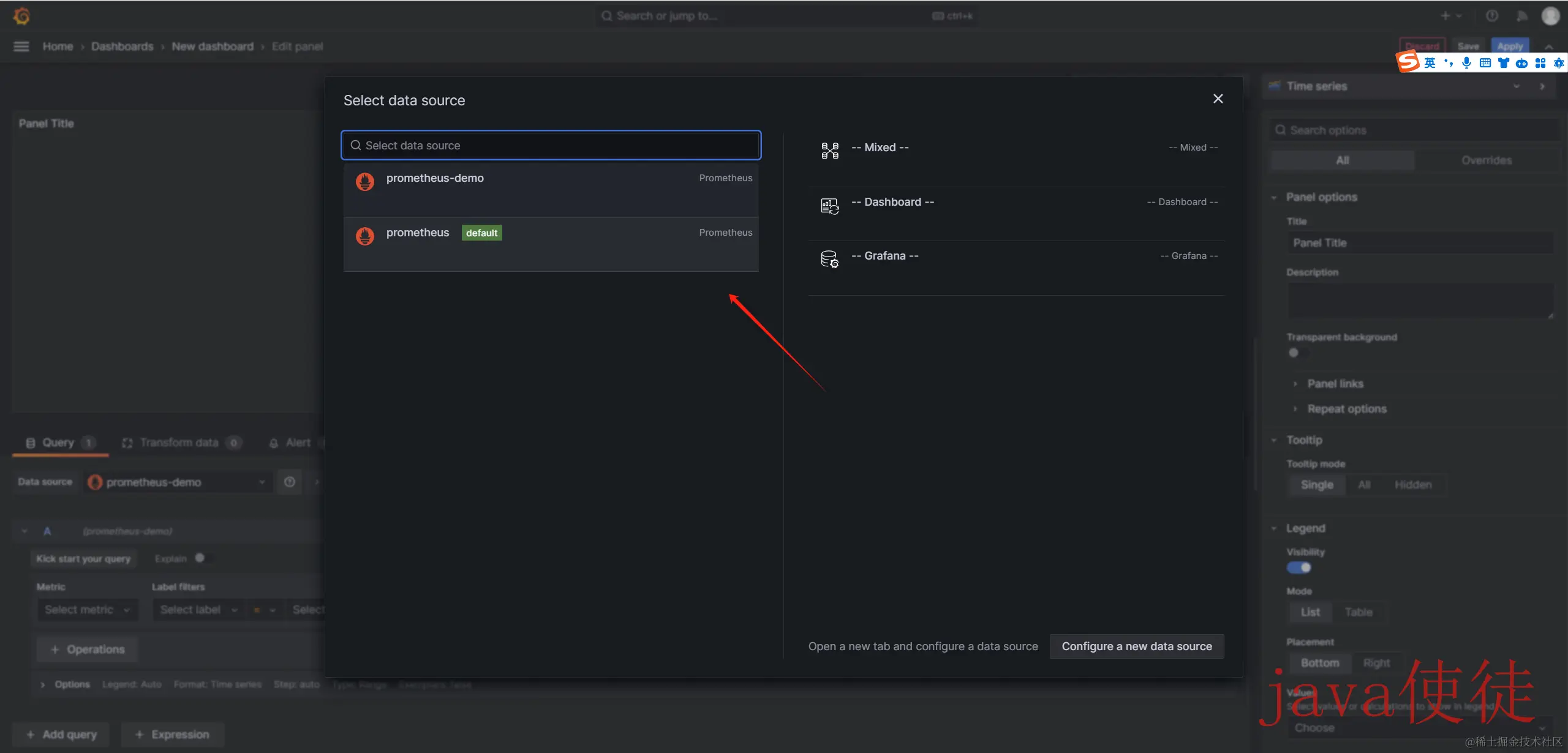Click the Apply button
Screen dimensions: 1568x753
coord(1510,46)
